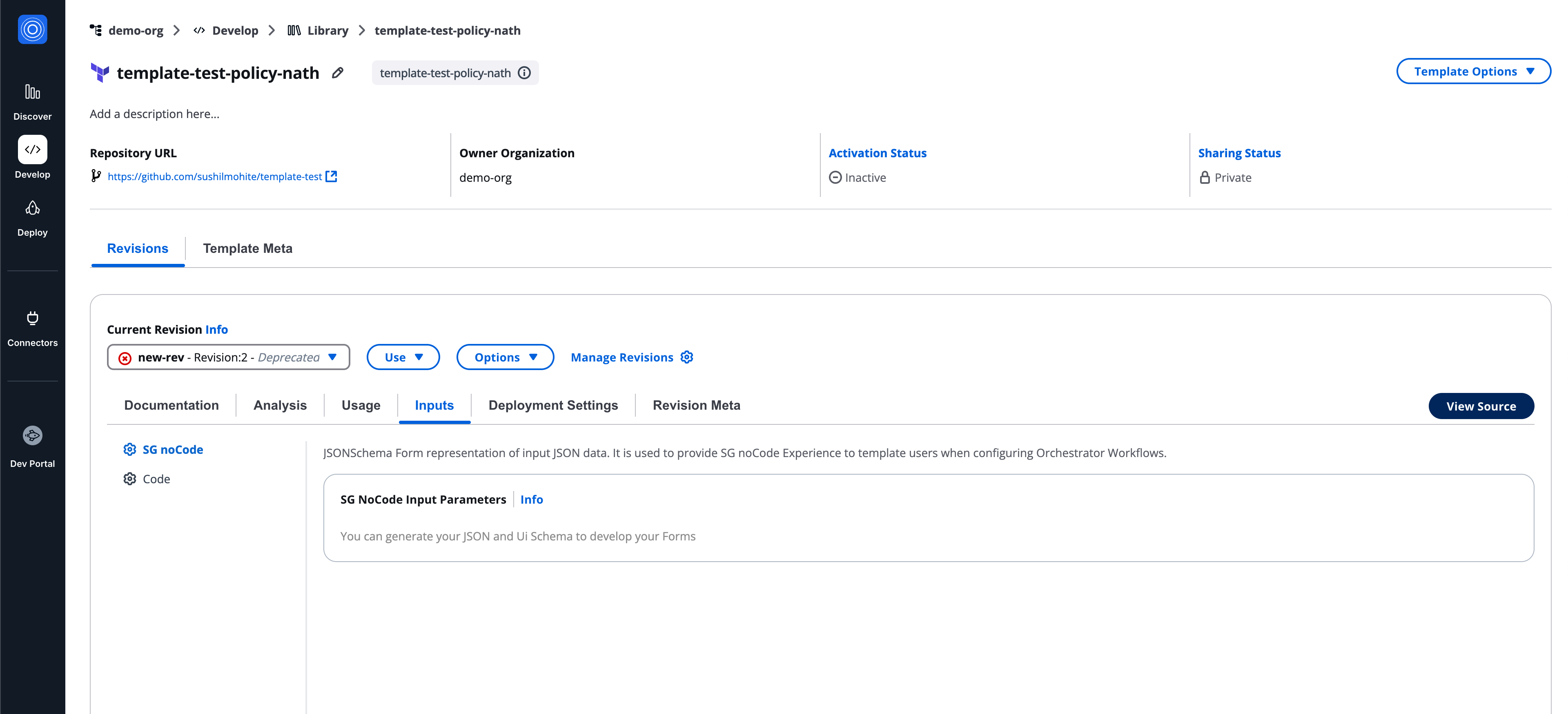Click the StackGuardian logo icon

[32, 29]
